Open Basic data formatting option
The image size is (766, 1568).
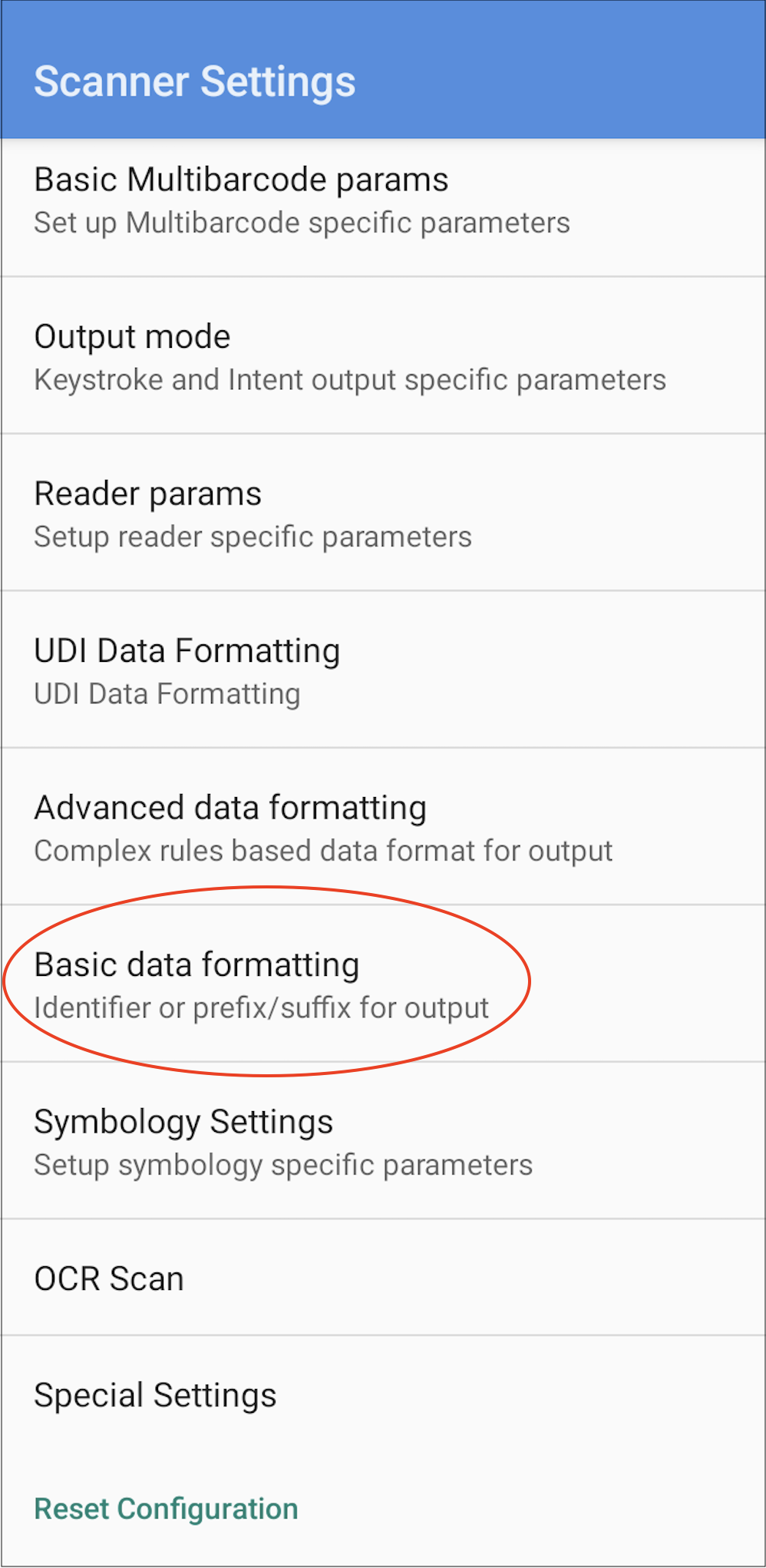tap(196, 965)
